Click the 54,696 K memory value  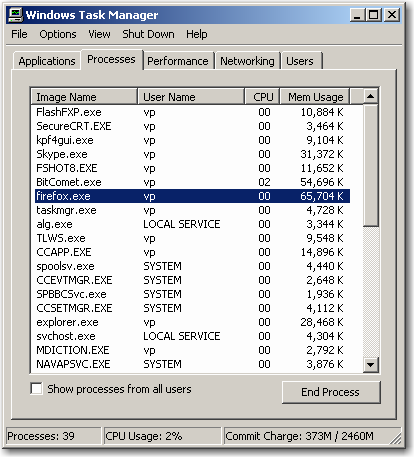coord(322,182)
